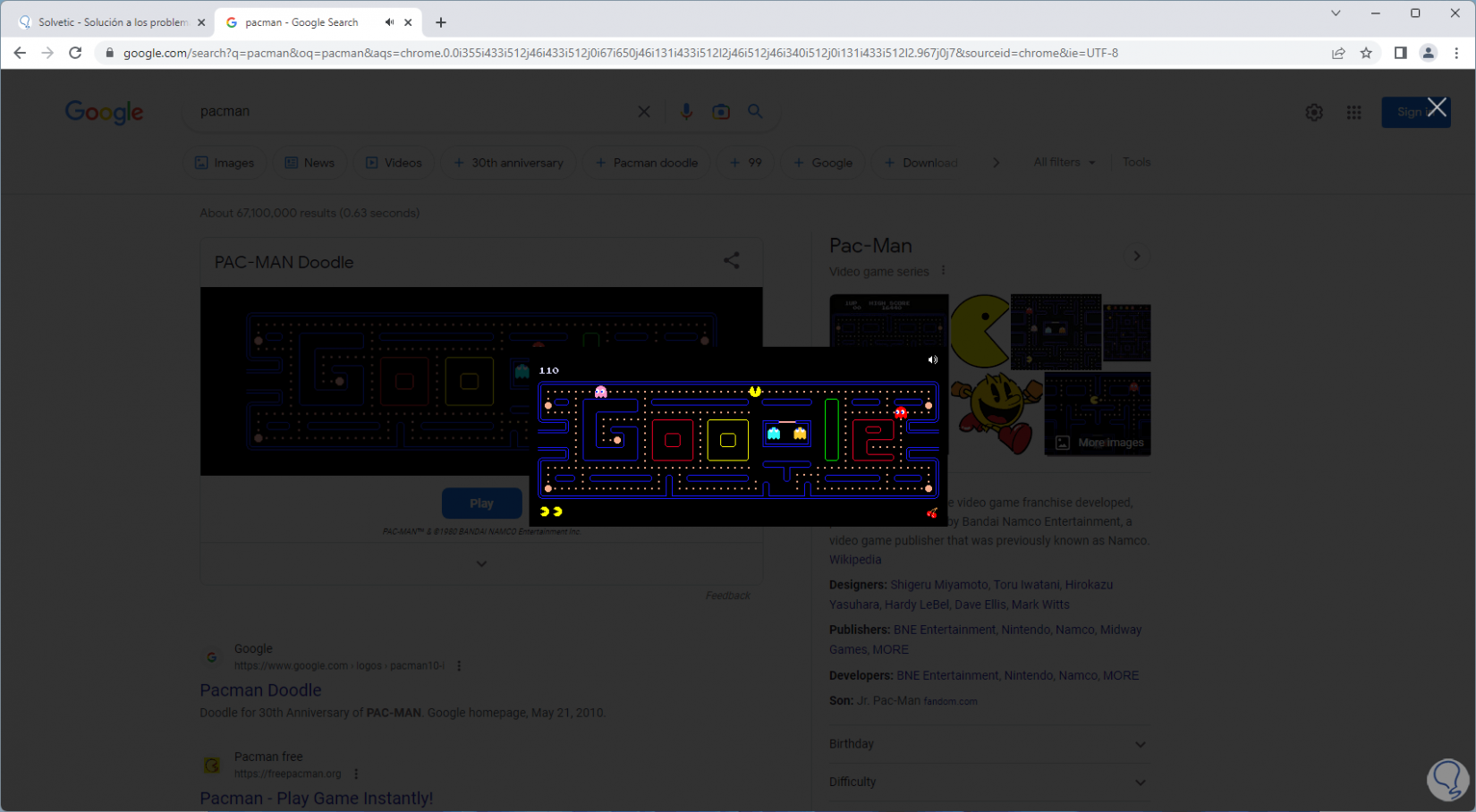
Task: Mute the Pac-Man game sound
Action: point(932,359)
